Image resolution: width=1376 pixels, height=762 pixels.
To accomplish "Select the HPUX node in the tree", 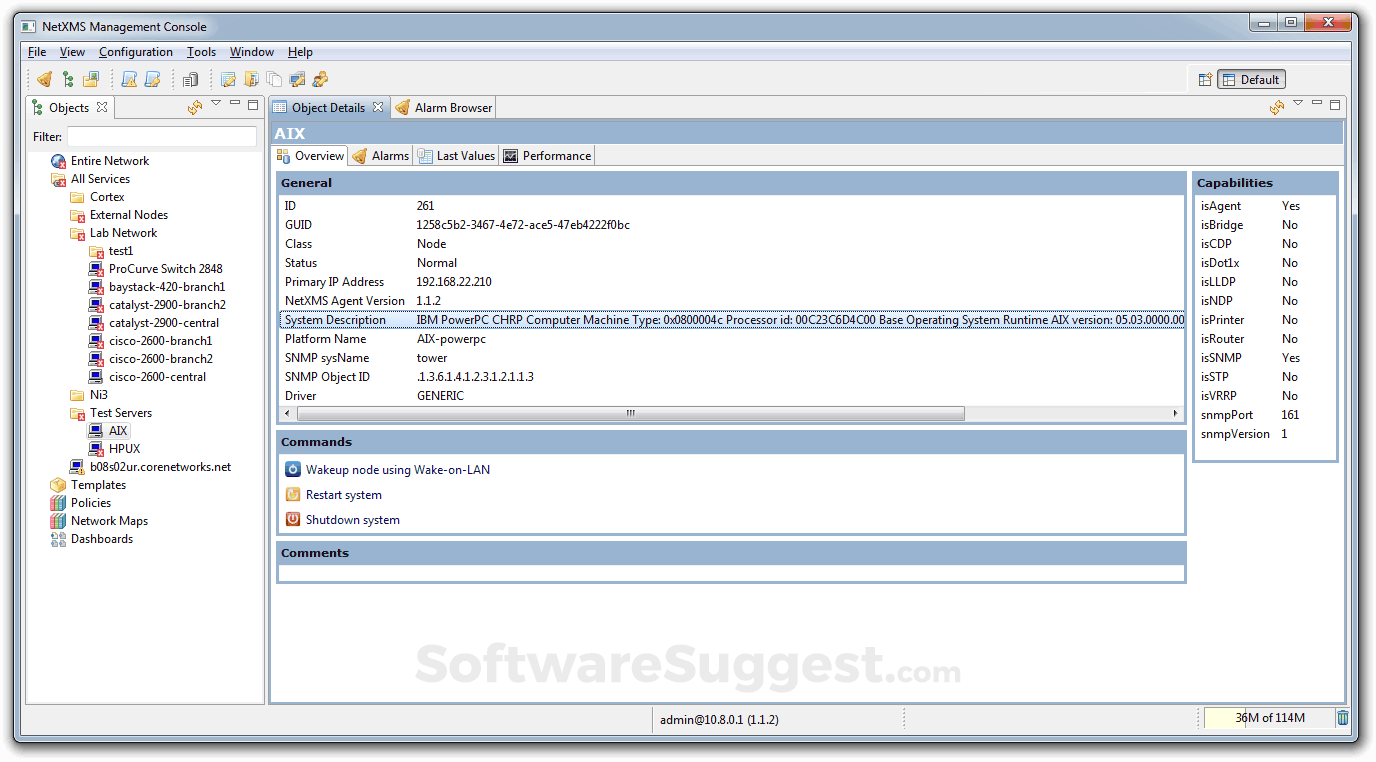I will (x=122, y=448).
